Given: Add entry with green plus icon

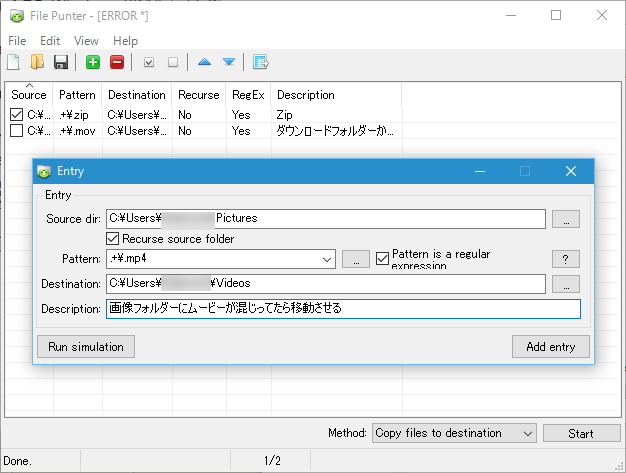Looking at the screenshot, I should tap(93, 62).
